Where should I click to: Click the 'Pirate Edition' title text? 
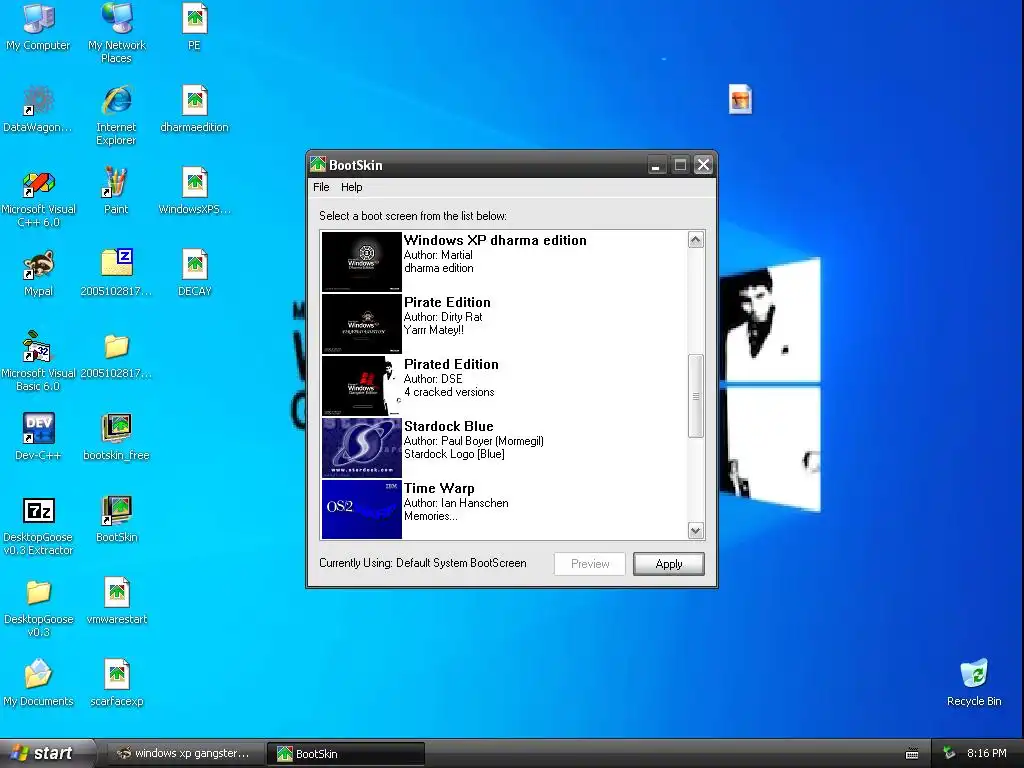[x=447, y=302]
